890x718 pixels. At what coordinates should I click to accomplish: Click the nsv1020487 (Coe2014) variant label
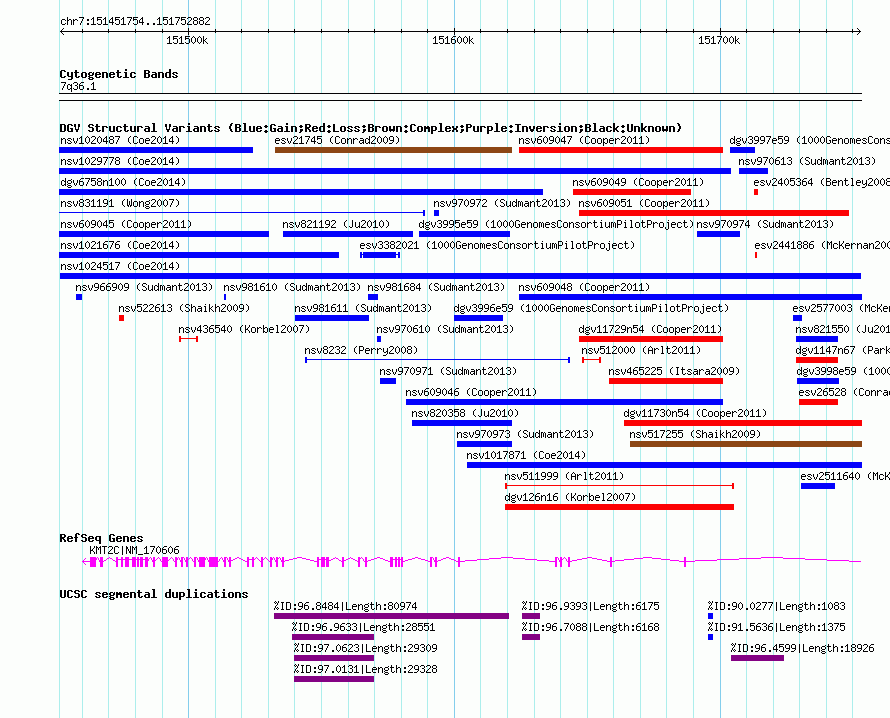[120, 140]
